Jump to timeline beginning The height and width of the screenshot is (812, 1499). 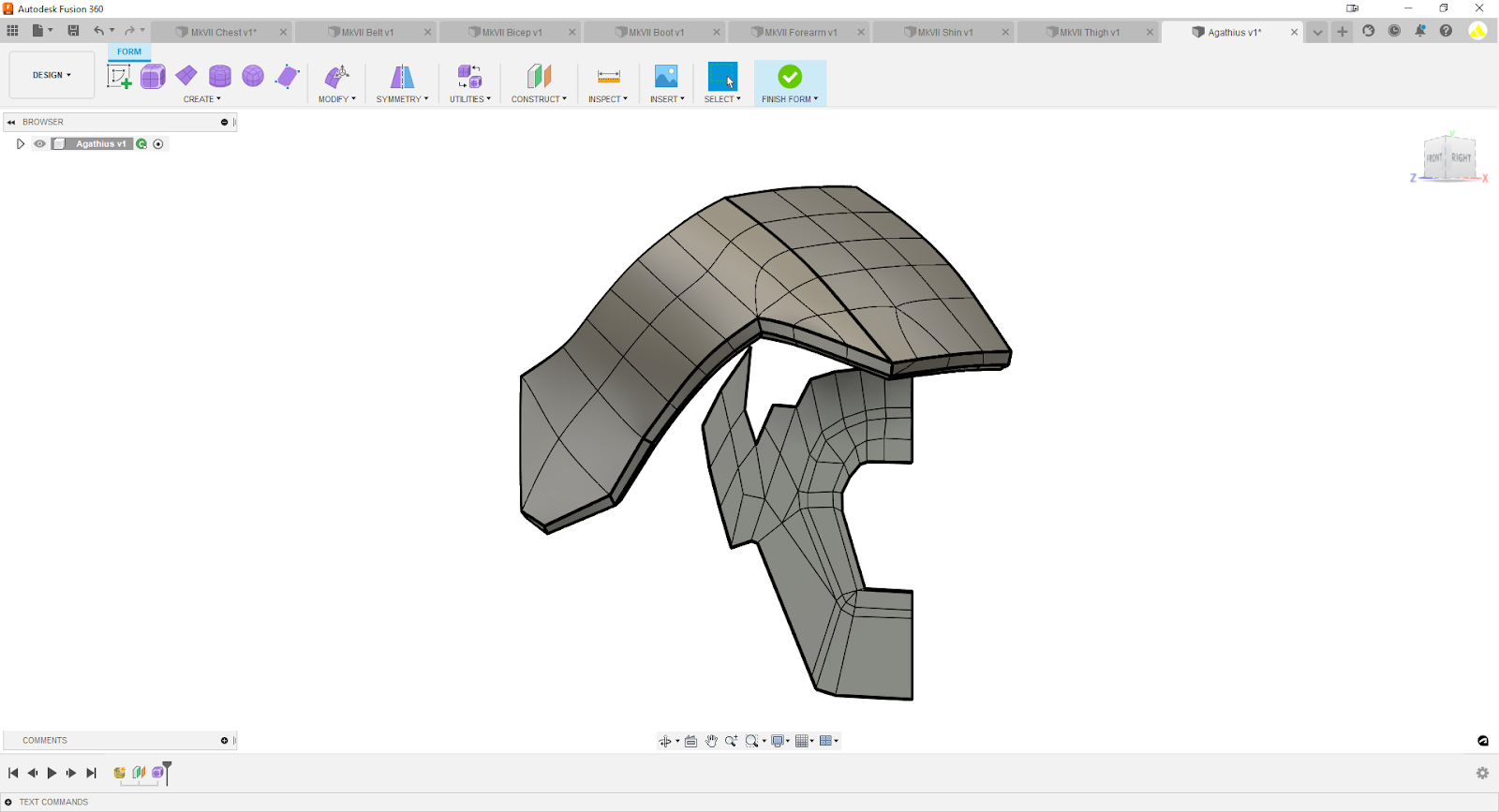(x=13, y=773)
